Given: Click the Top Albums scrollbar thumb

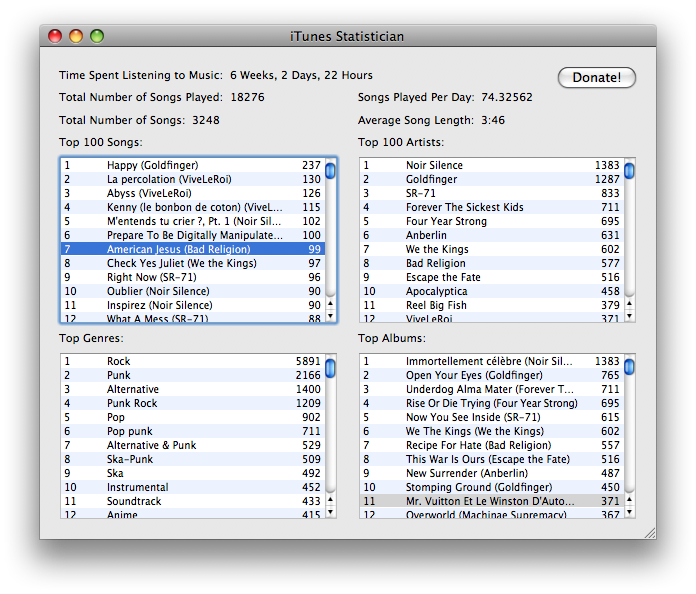Looking at the screenshot, I should 629,367.
